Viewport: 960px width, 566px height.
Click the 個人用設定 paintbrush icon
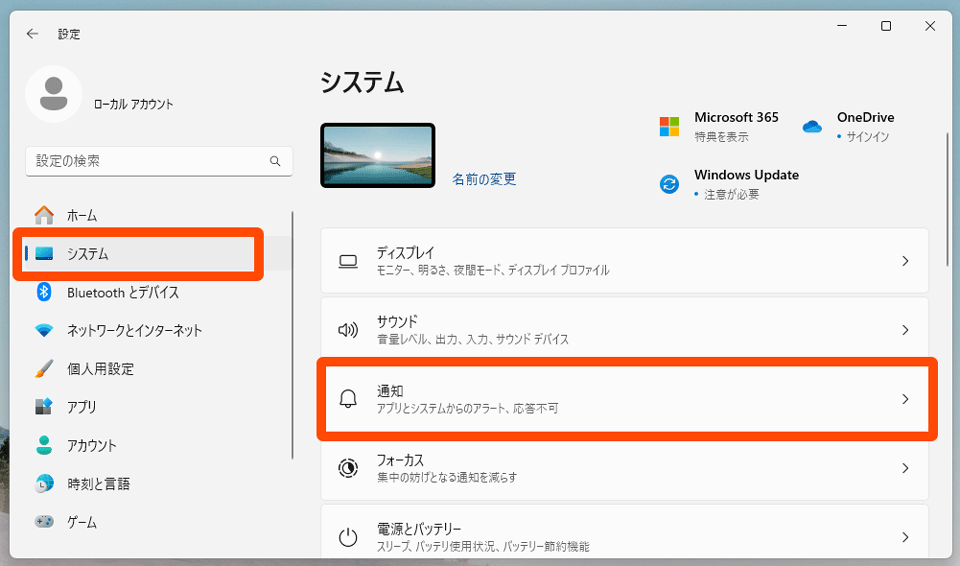tap(44, 369)
